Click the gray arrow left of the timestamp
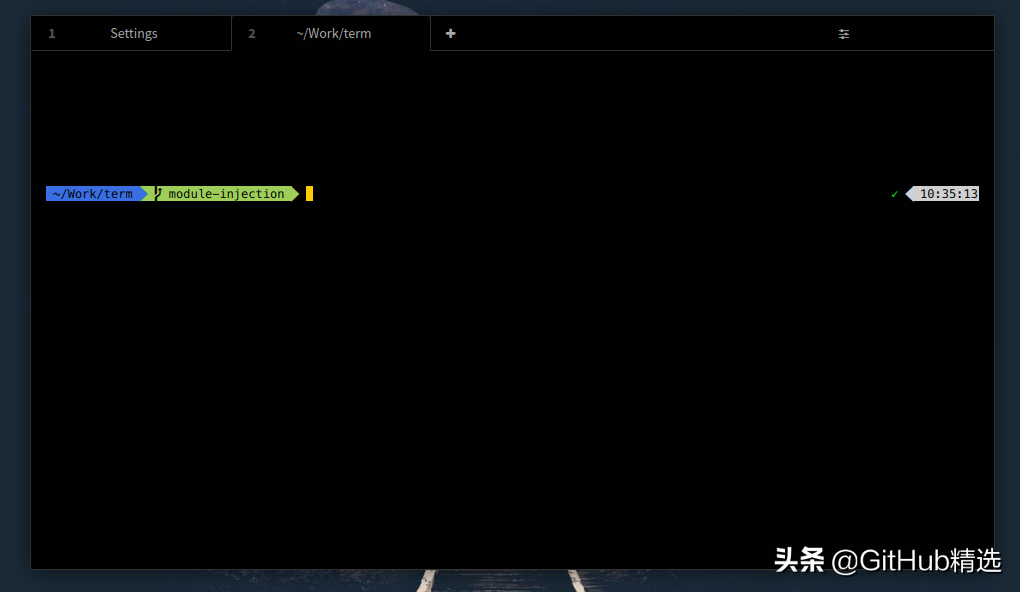 (909, 194)
